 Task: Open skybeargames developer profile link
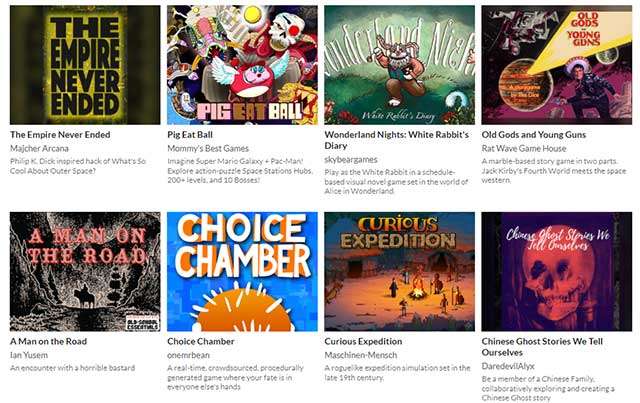click(x=351, y=160)
